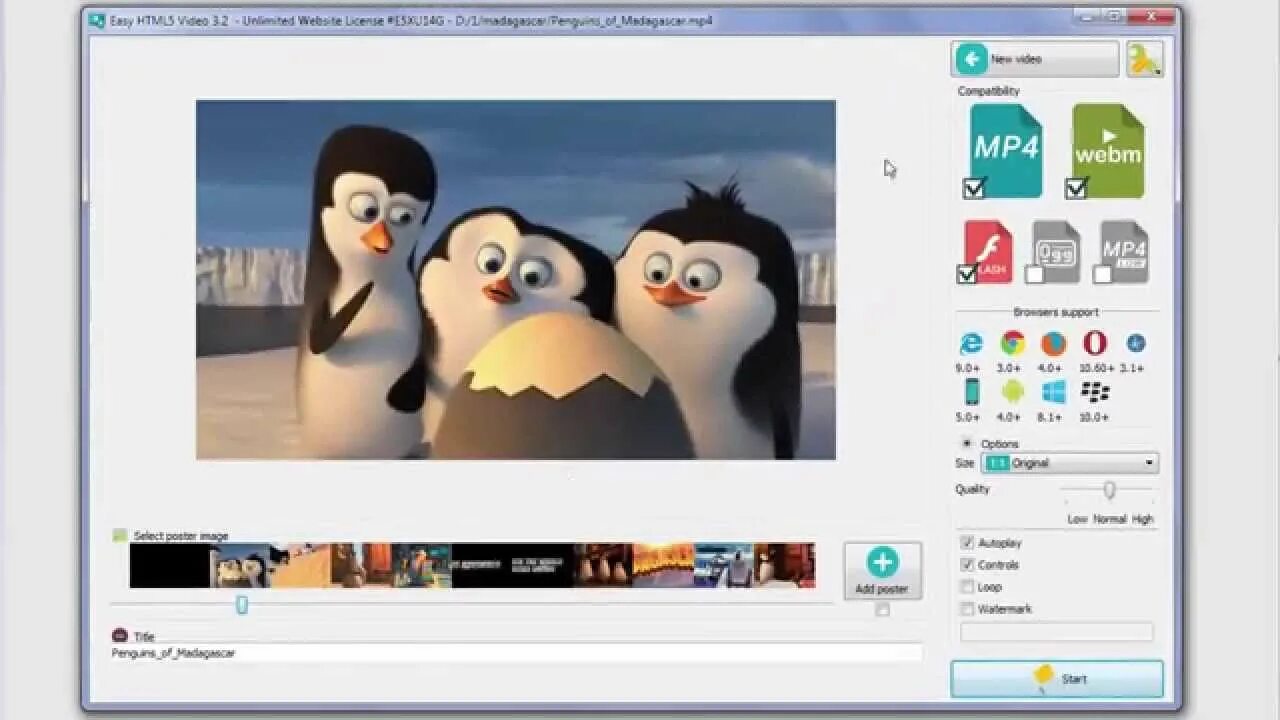1280x720 pixels.
Task: Toggle the Autoplay checkbox
Action: [967, 543]
